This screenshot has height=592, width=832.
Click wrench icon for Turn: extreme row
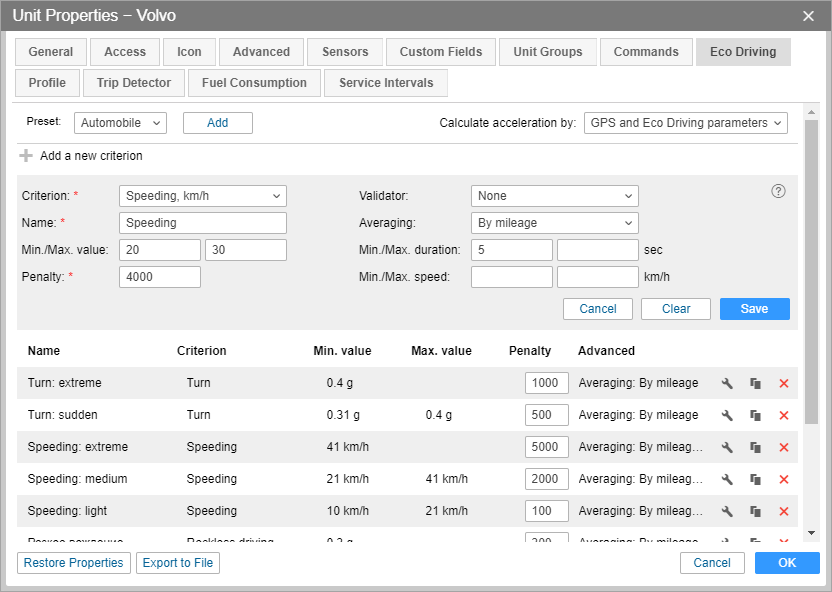(x=728, y=383)
